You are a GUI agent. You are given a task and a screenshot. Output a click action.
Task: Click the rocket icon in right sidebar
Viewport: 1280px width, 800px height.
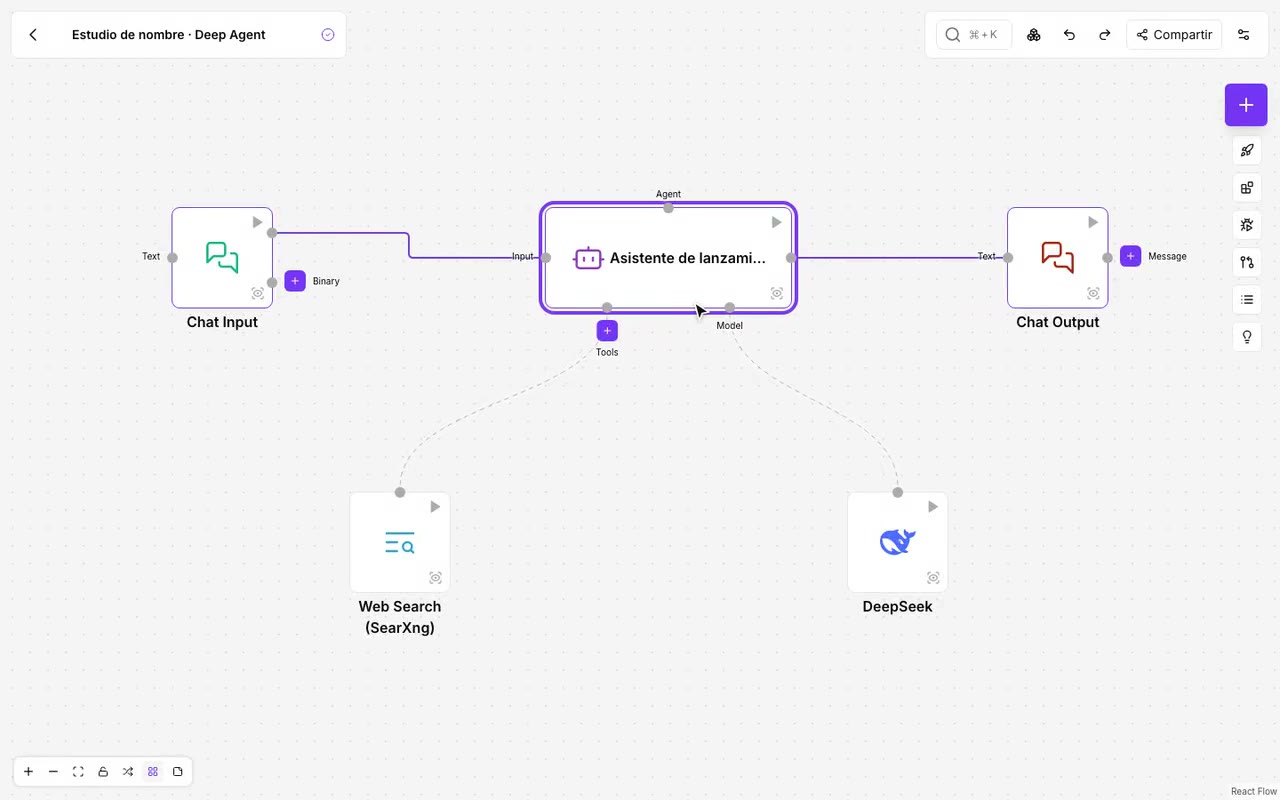click(1247, 151)
